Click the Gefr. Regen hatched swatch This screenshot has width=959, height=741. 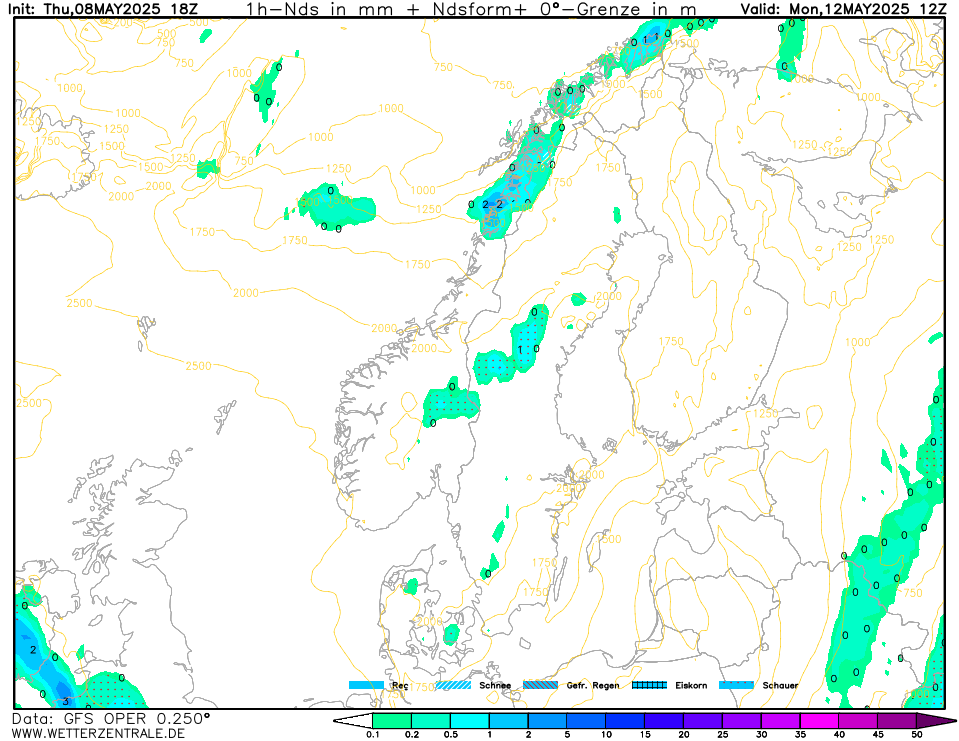point(541,685)
